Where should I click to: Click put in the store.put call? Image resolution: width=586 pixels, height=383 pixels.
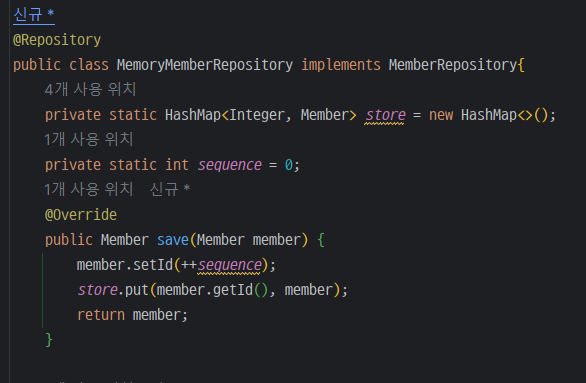[137, 290]
